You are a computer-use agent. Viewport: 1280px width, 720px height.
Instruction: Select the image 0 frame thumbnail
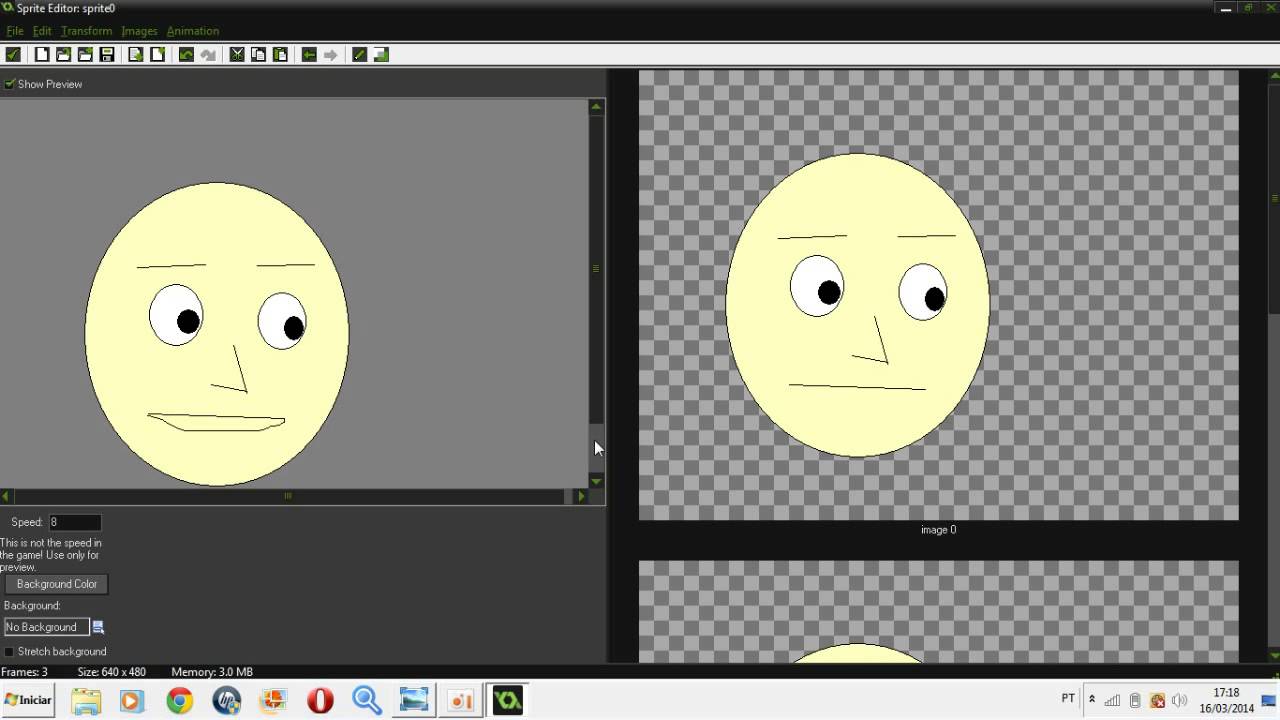point(938,295)
